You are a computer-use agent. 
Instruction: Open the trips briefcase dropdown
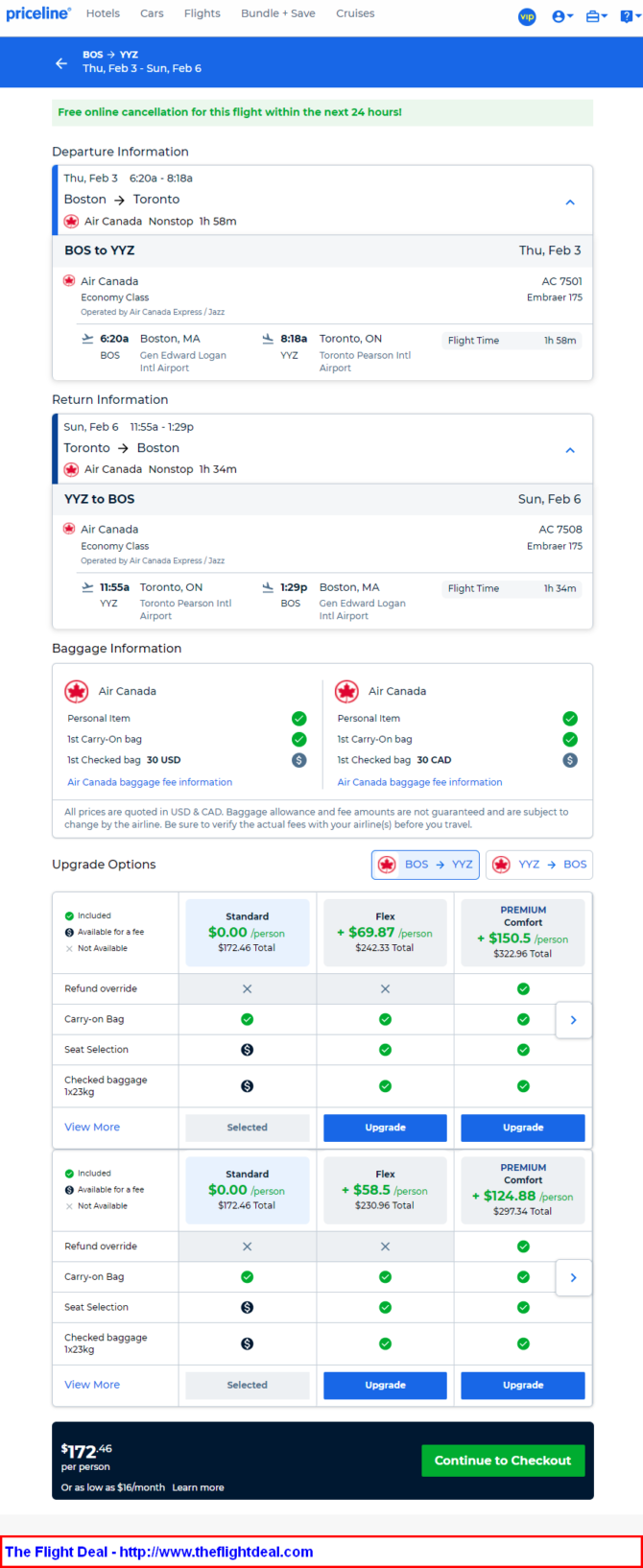click(596, 16)
